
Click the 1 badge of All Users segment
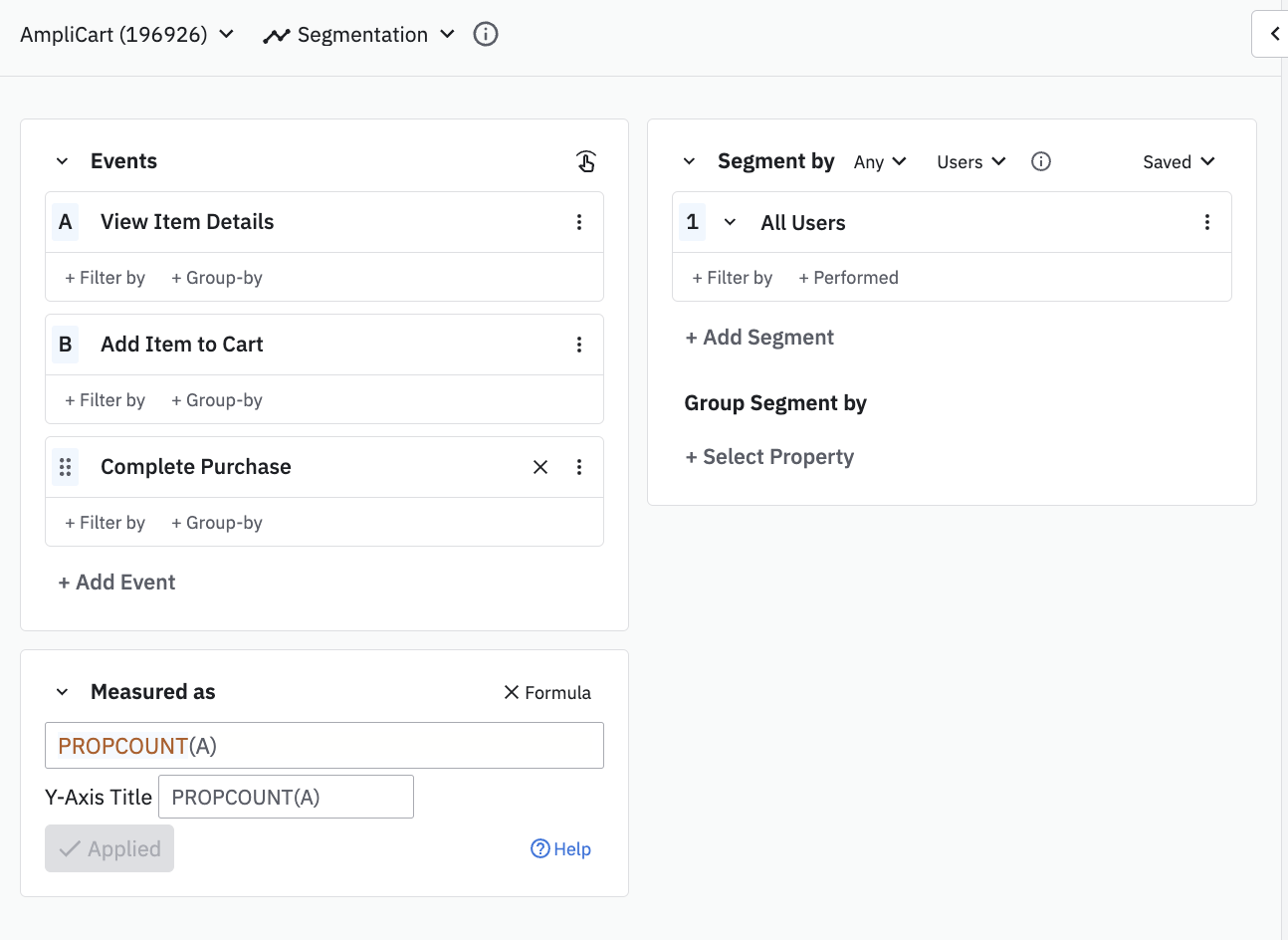(693, 222)
